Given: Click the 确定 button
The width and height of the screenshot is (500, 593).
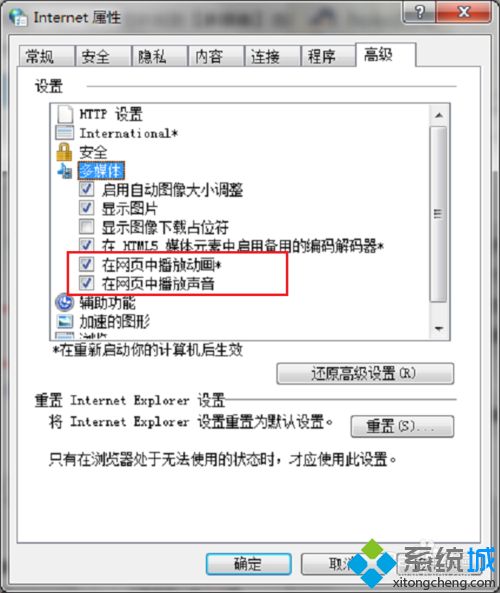Looking at the screenshot, I should 248,564.
